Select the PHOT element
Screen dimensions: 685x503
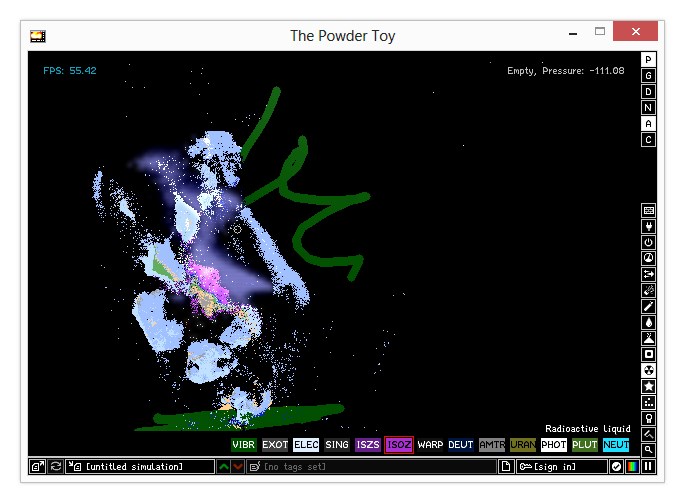click(554, 445)
